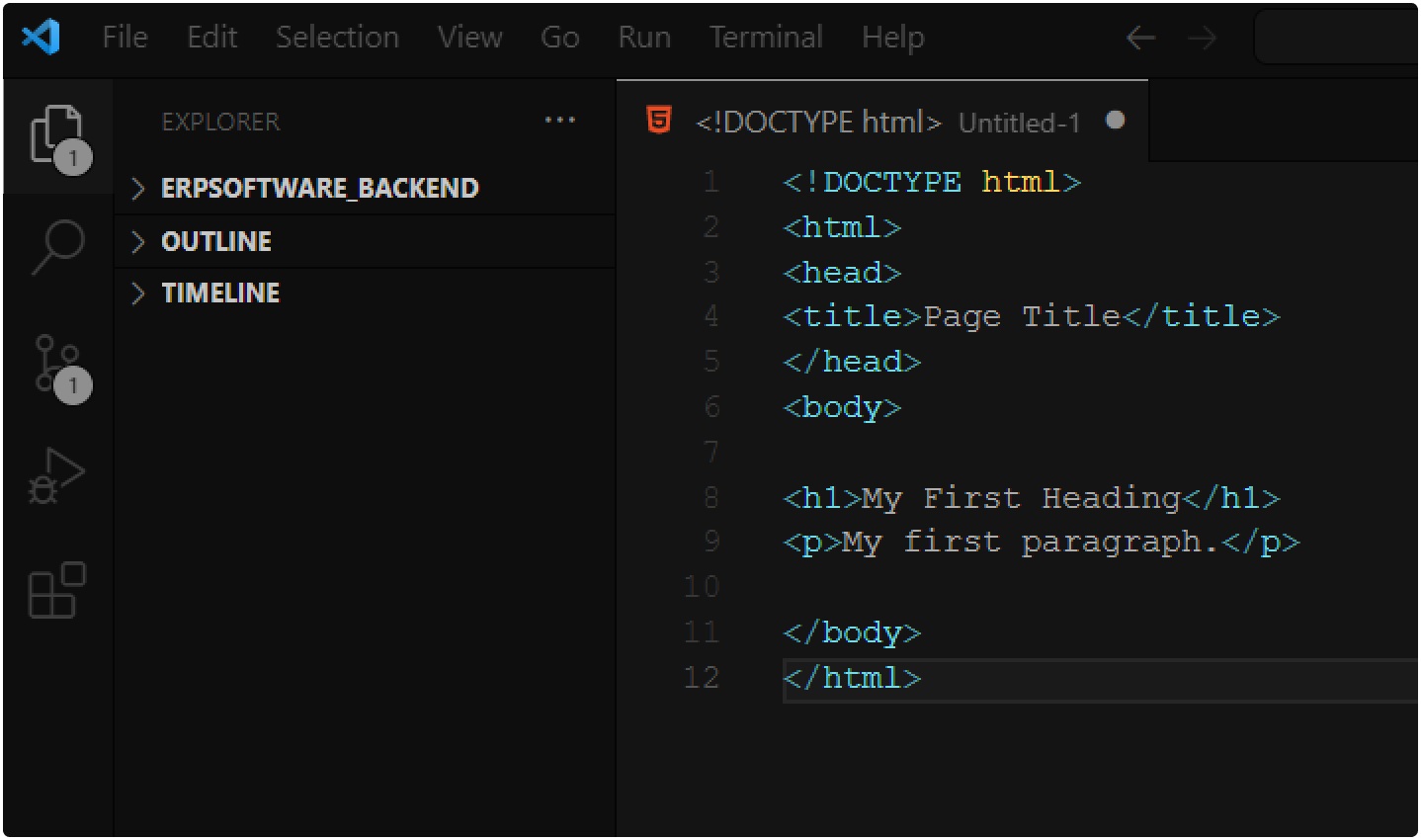
Task: Open the Terminal menu
Action: point(766,38)
